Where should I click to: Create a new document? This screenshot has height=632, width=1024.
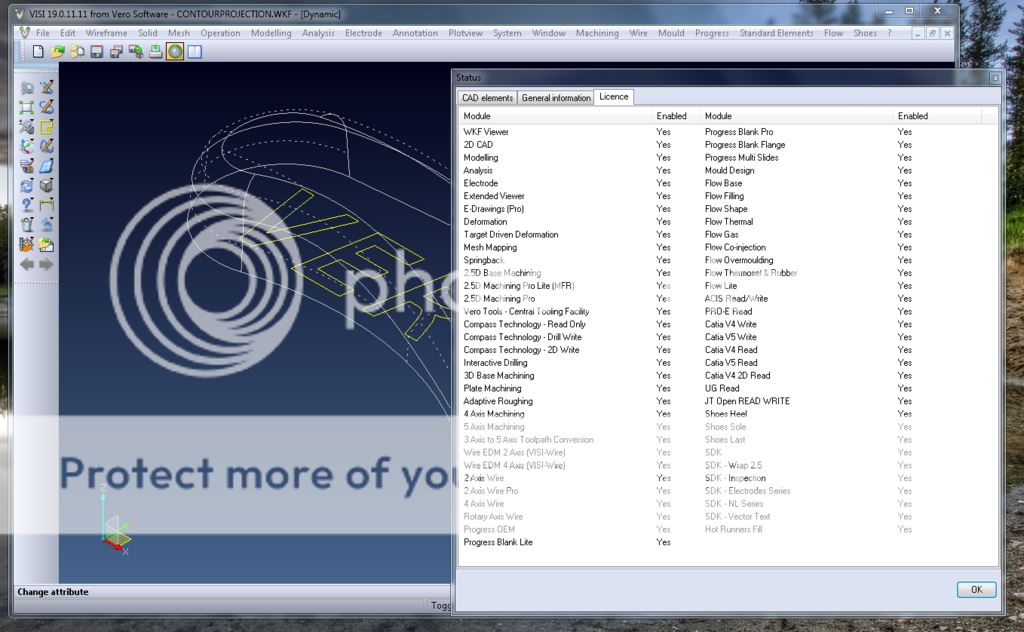coord(38,50)
